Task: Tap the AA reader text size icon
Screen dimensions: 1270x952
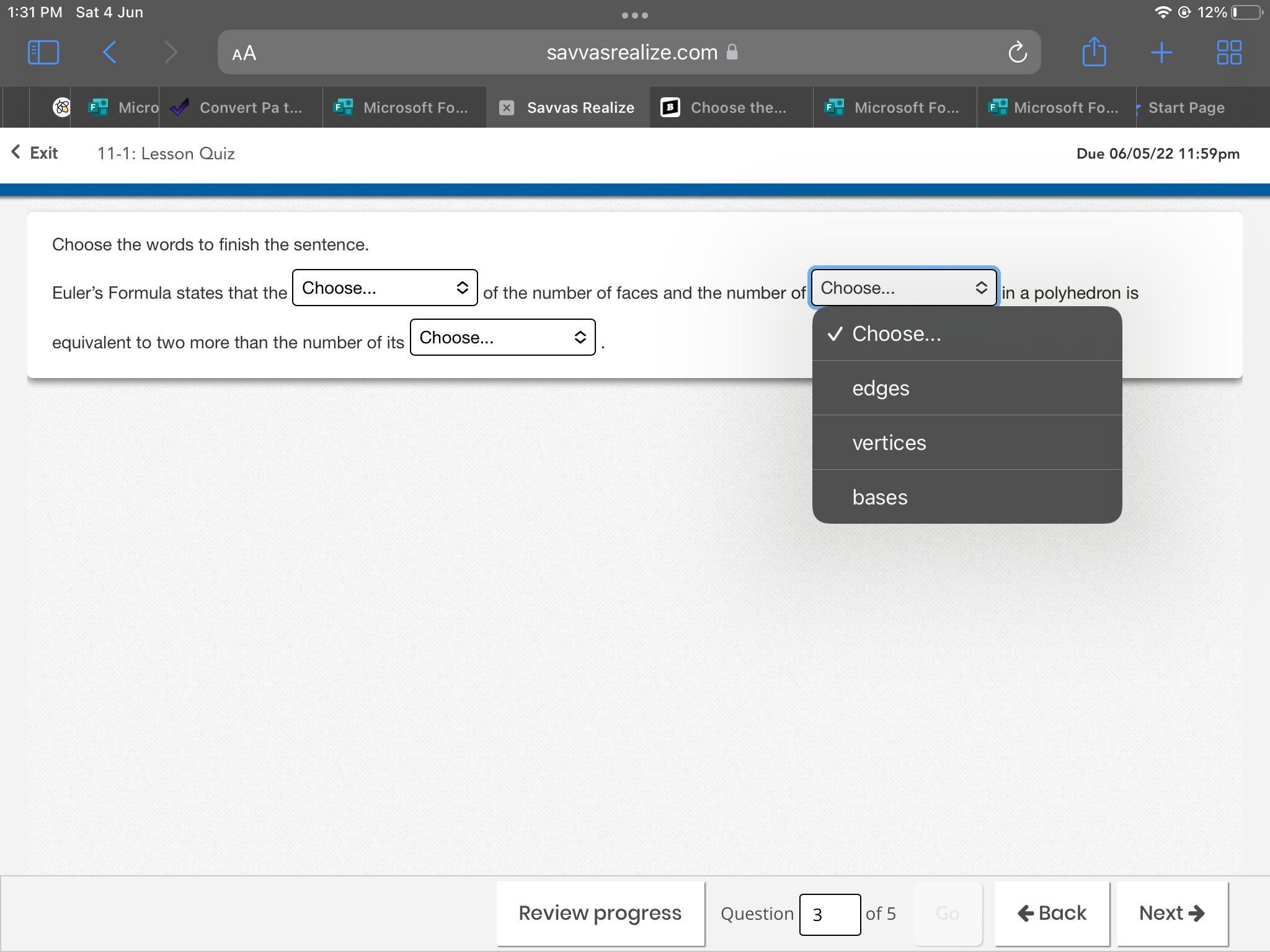Action: point(244,53)
